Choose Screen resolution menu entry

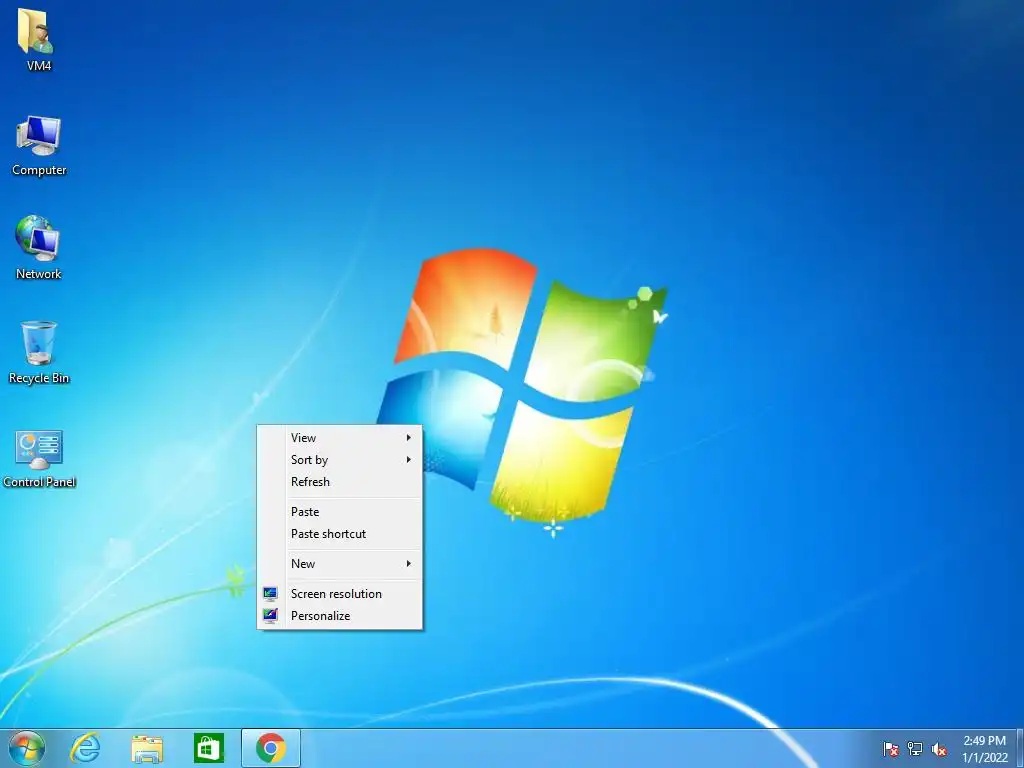pyautogui.click(x=340, y=594)
